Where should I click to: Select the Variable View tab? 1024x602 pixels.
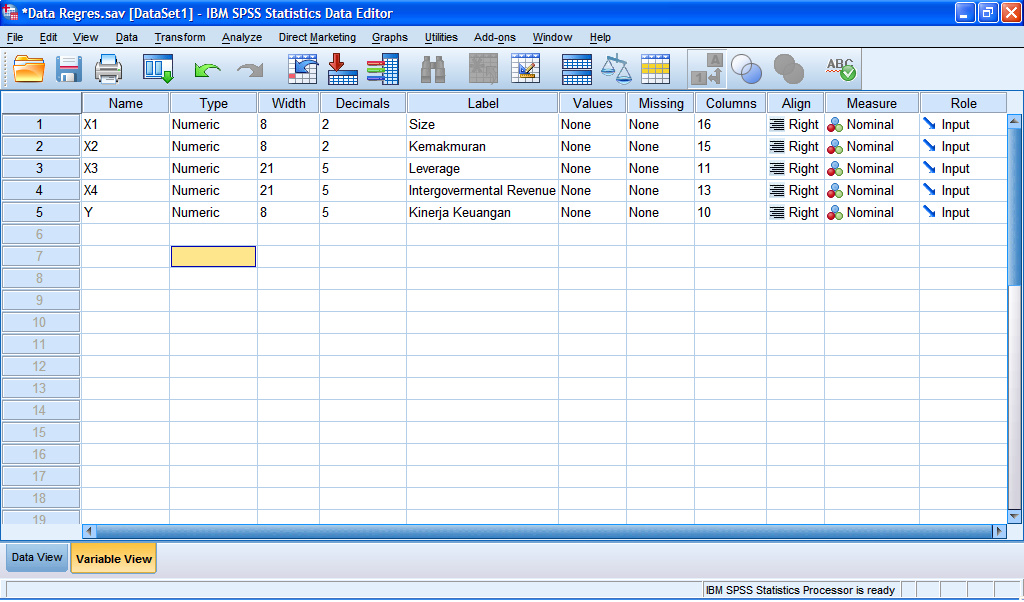(x=114, y=559)
